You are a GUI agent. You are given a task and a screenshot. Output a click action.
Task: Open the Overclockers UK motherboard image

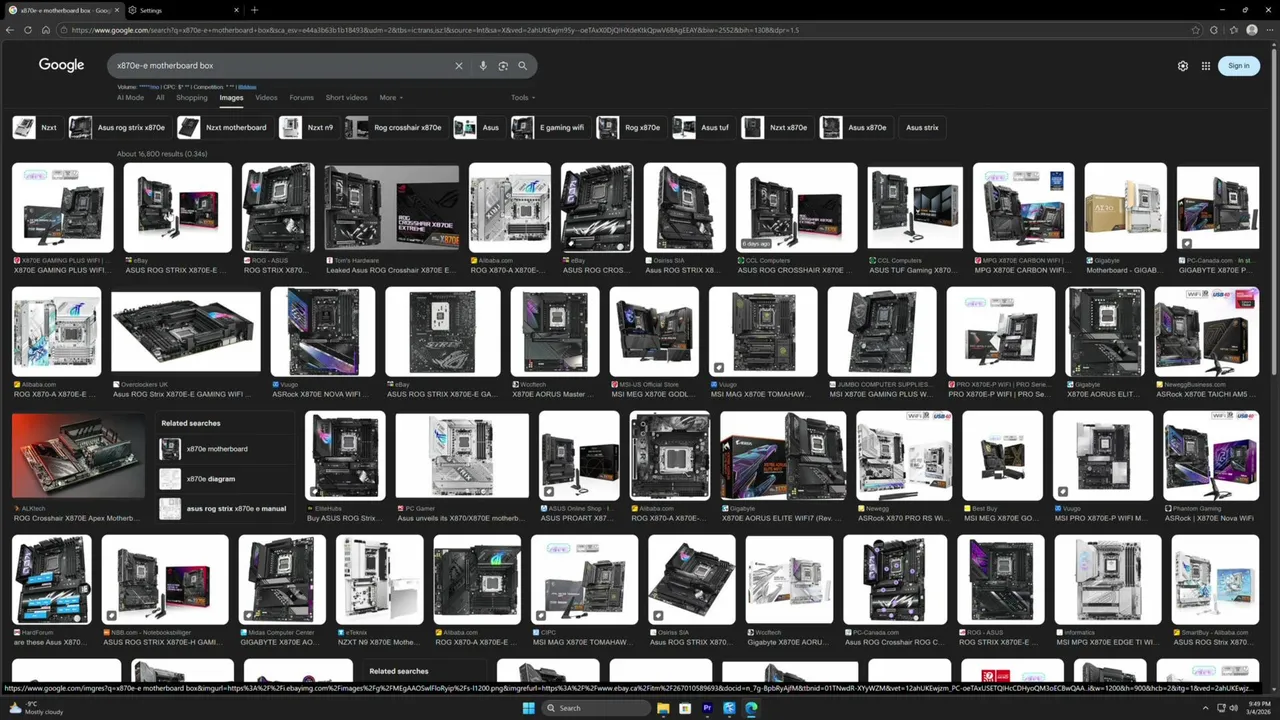pyautogui.click(x=186, y=332)
